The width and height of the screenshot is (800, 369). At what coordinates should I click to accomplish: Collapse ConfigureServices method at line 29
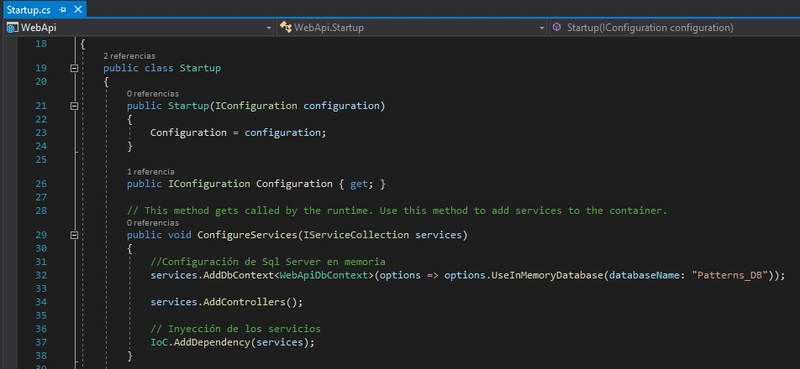[x=74, y=235]
